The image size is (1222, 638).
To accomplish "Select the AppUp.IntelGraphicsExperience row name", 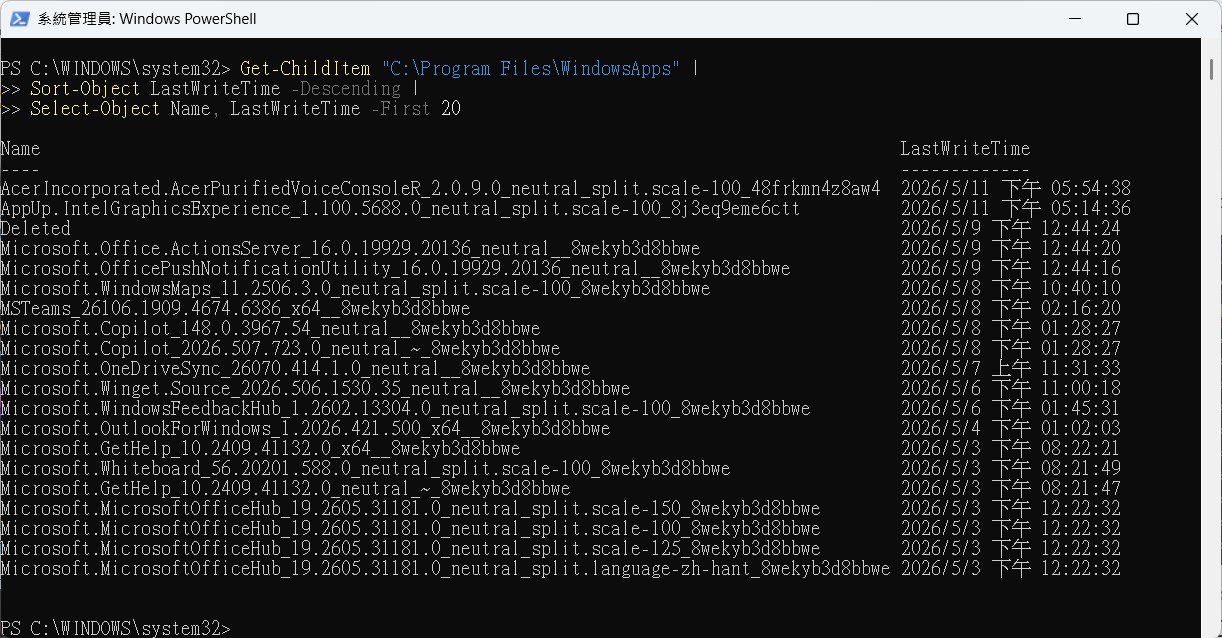I will (x=400, y=208).
